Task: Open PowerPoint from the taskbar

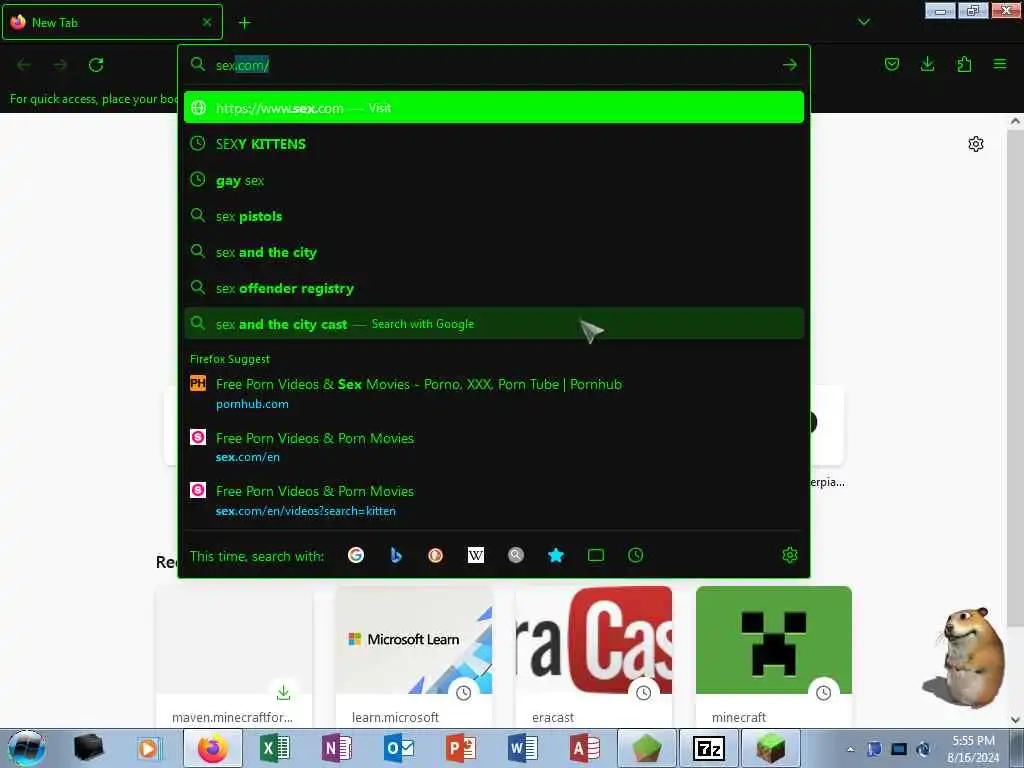Action: pos(461,748)
